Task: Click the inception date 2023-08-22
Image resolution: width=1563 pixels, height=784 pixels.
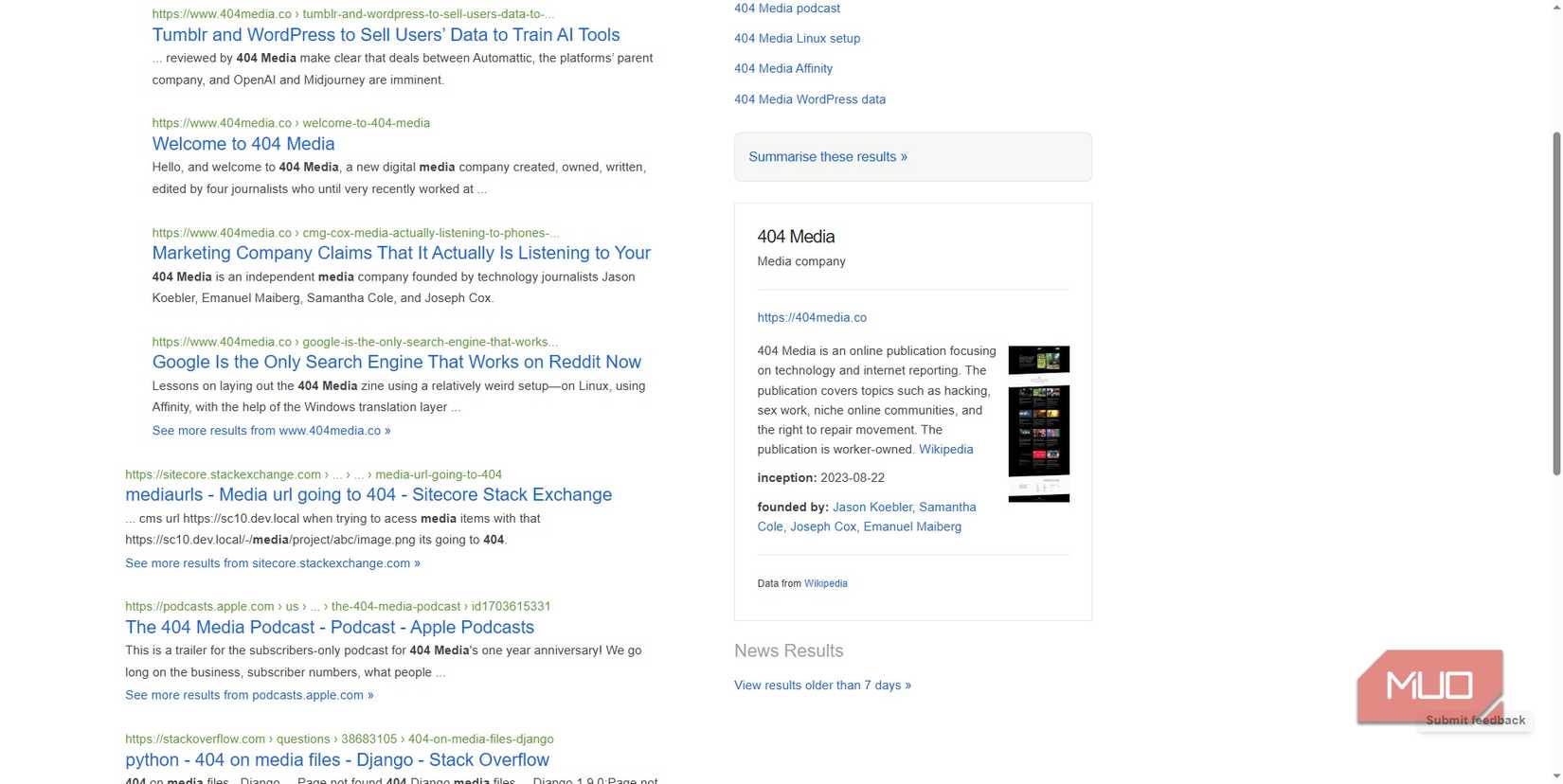Action: click(853, 478)
